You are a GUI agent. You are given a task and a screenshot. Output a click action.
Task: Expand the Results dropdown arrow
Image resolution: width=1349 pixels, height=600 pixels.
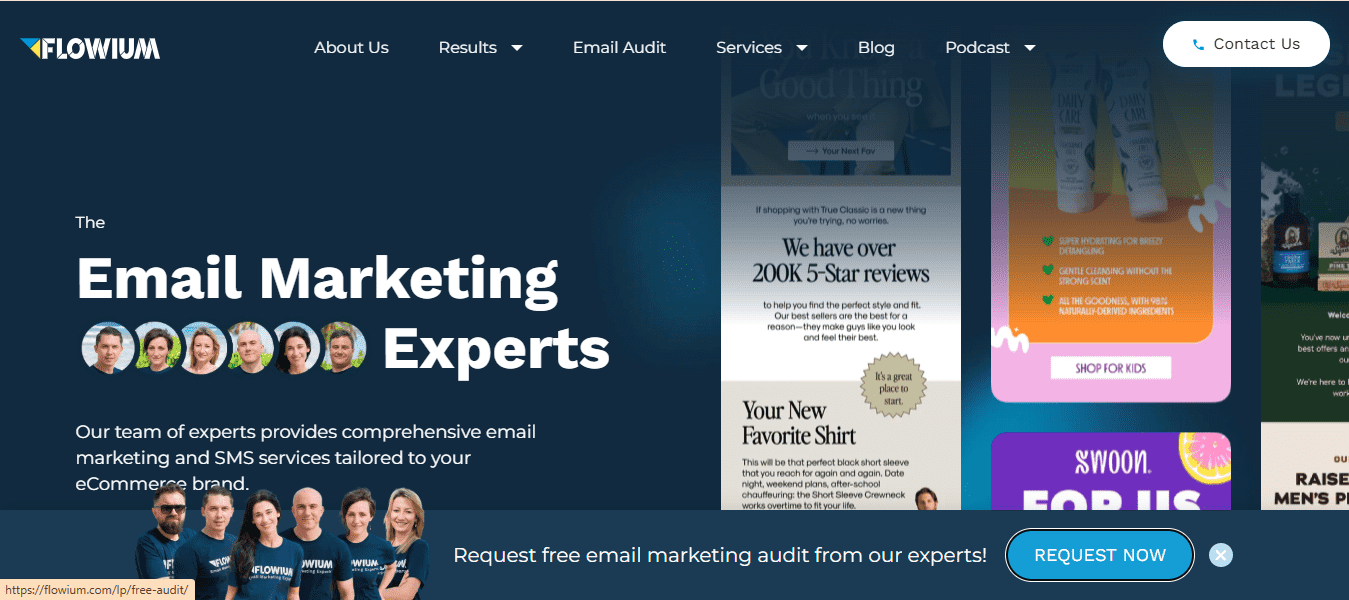517,48
